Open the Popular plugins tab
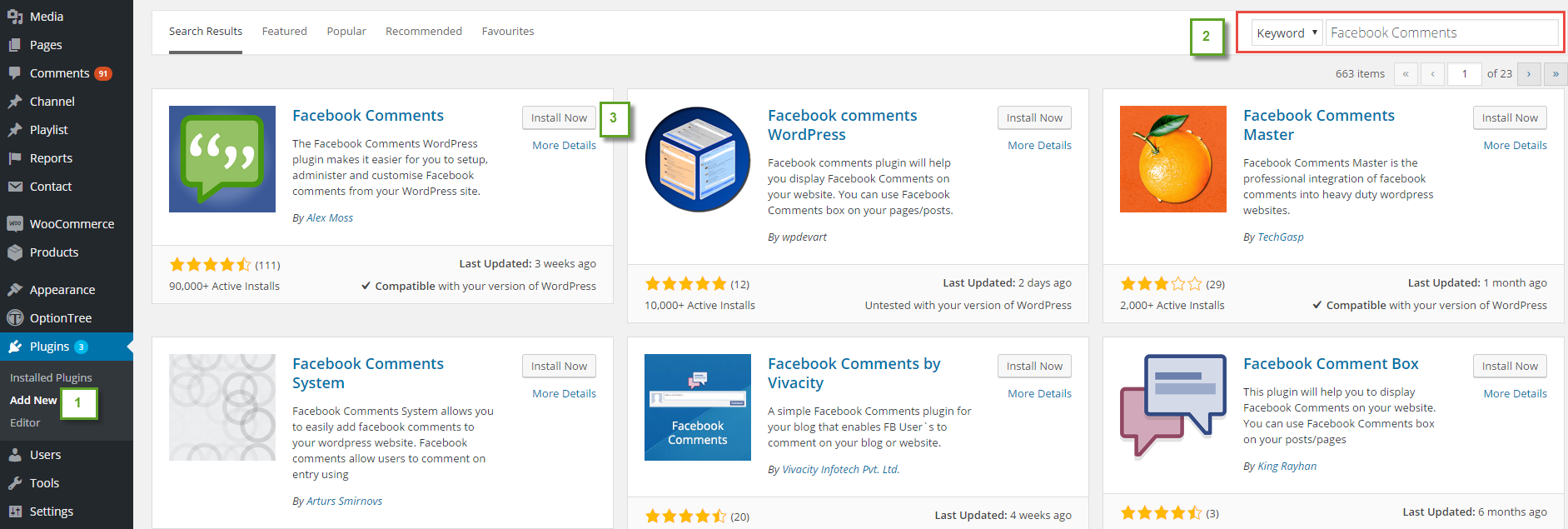Screen dimensions: 1568x529 pos(346,32)
